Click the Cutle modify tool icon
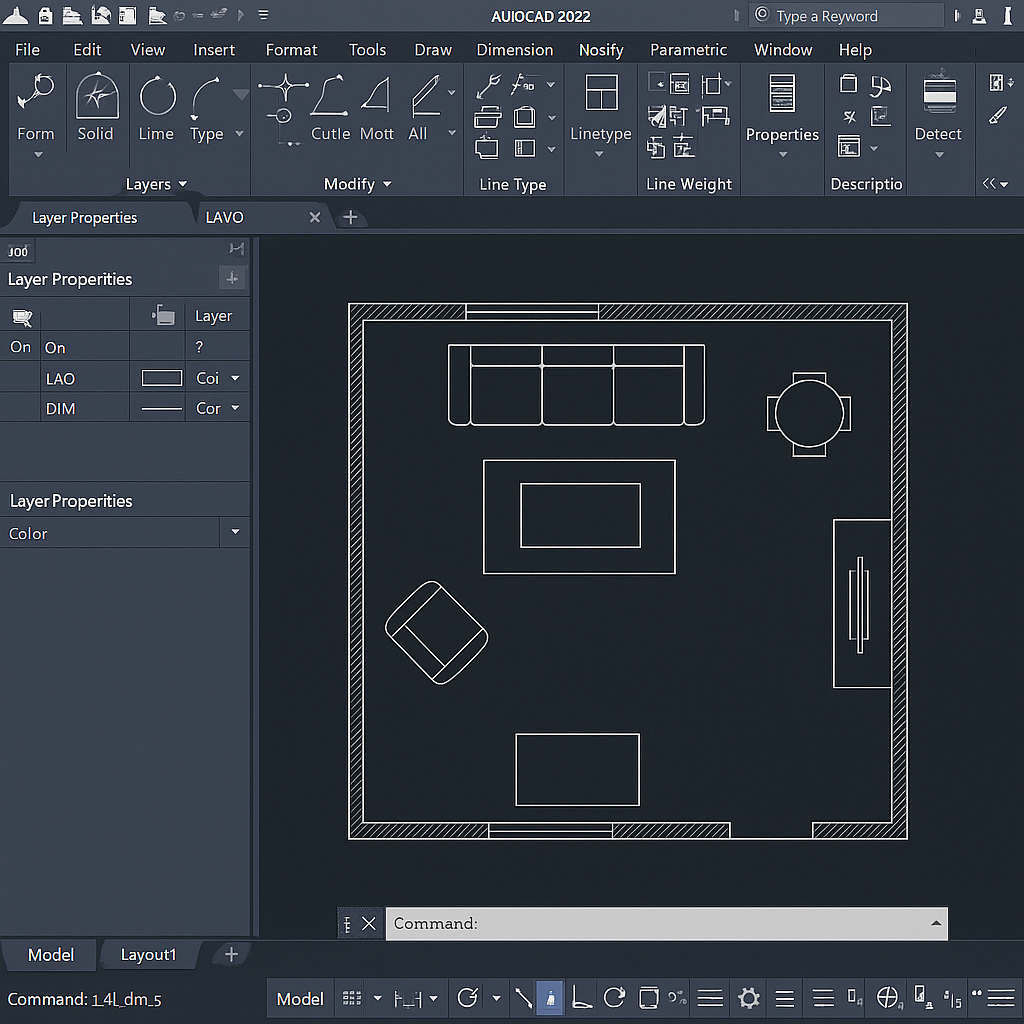 pos(330,98)
